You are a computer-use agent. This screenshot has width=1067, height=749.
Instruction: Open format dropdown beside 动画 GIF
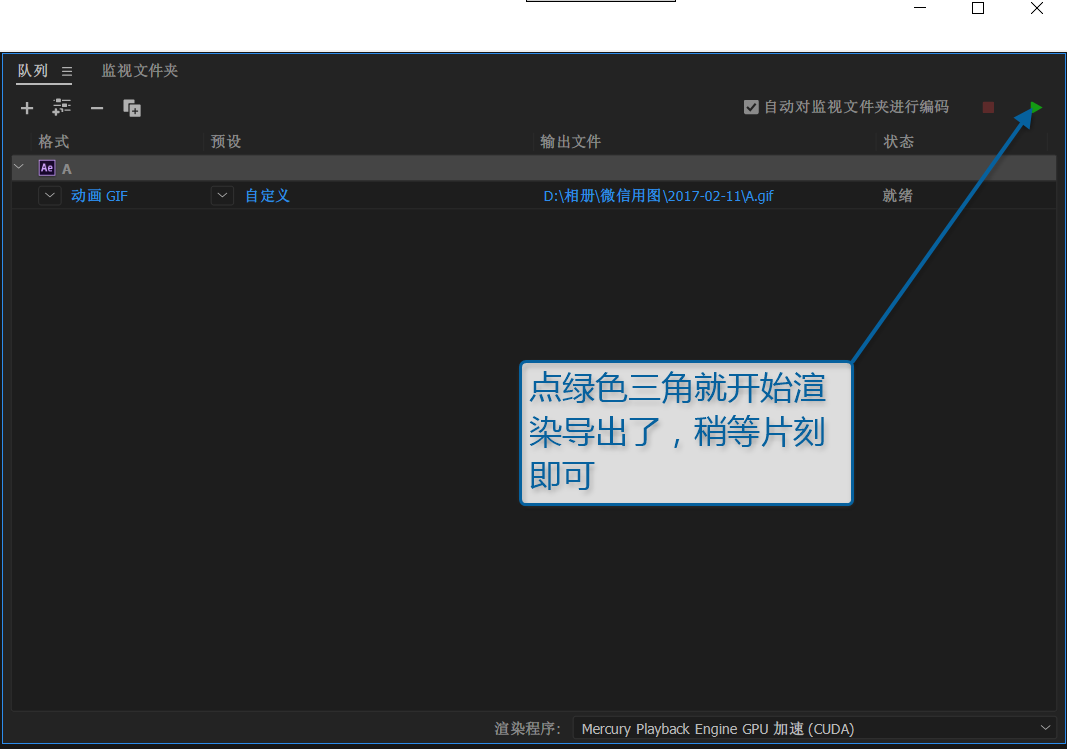tap(50, 195)
